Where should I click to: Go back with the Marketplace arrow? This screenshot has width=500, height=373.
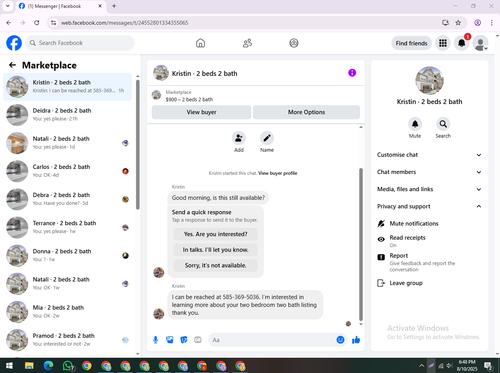coord(12,65)
